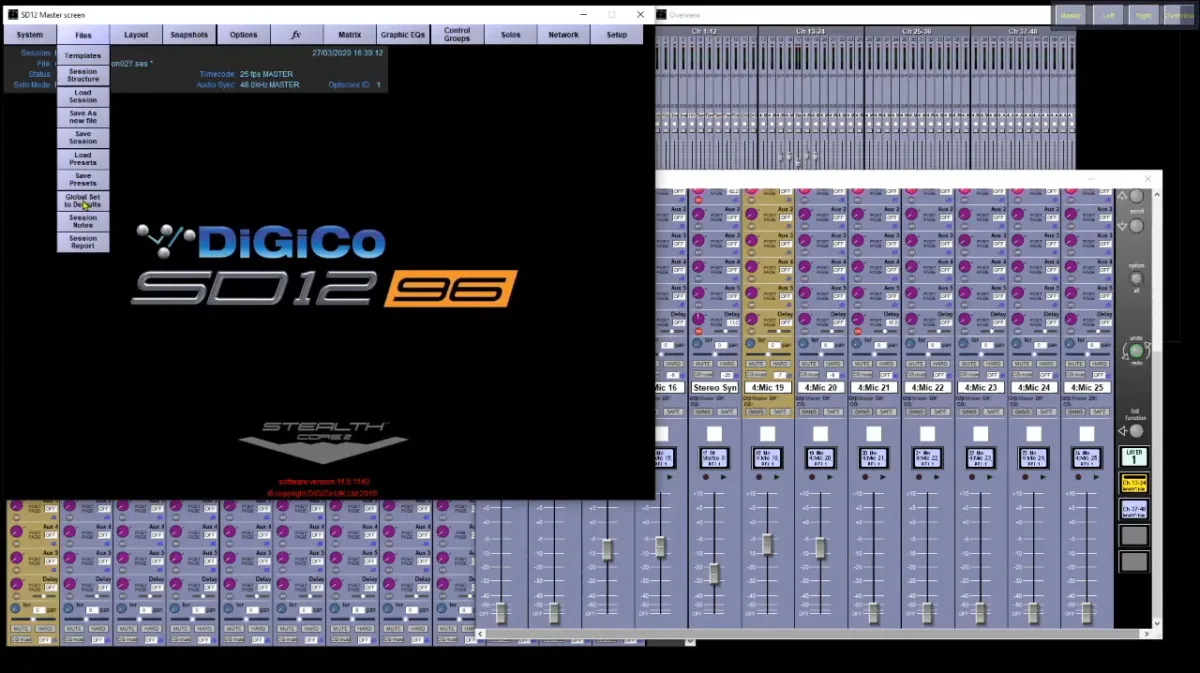
Task: Choose Session Report from Files menu
Action: [83, 242]
